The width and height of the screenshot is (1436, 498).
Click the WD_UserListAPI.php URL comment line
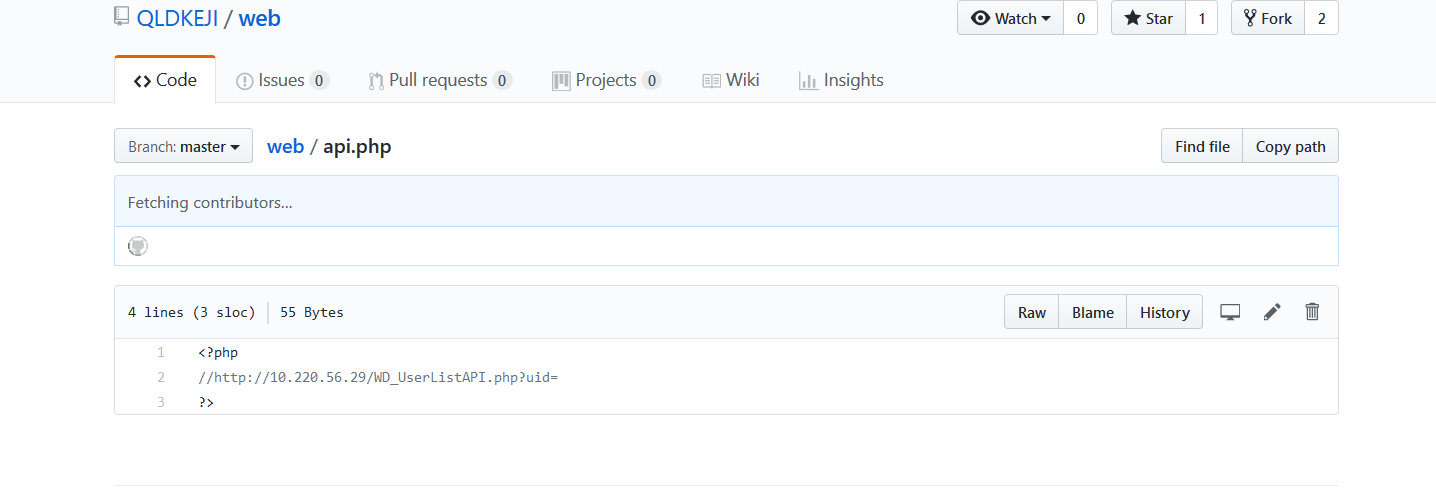tap(378, 377)
